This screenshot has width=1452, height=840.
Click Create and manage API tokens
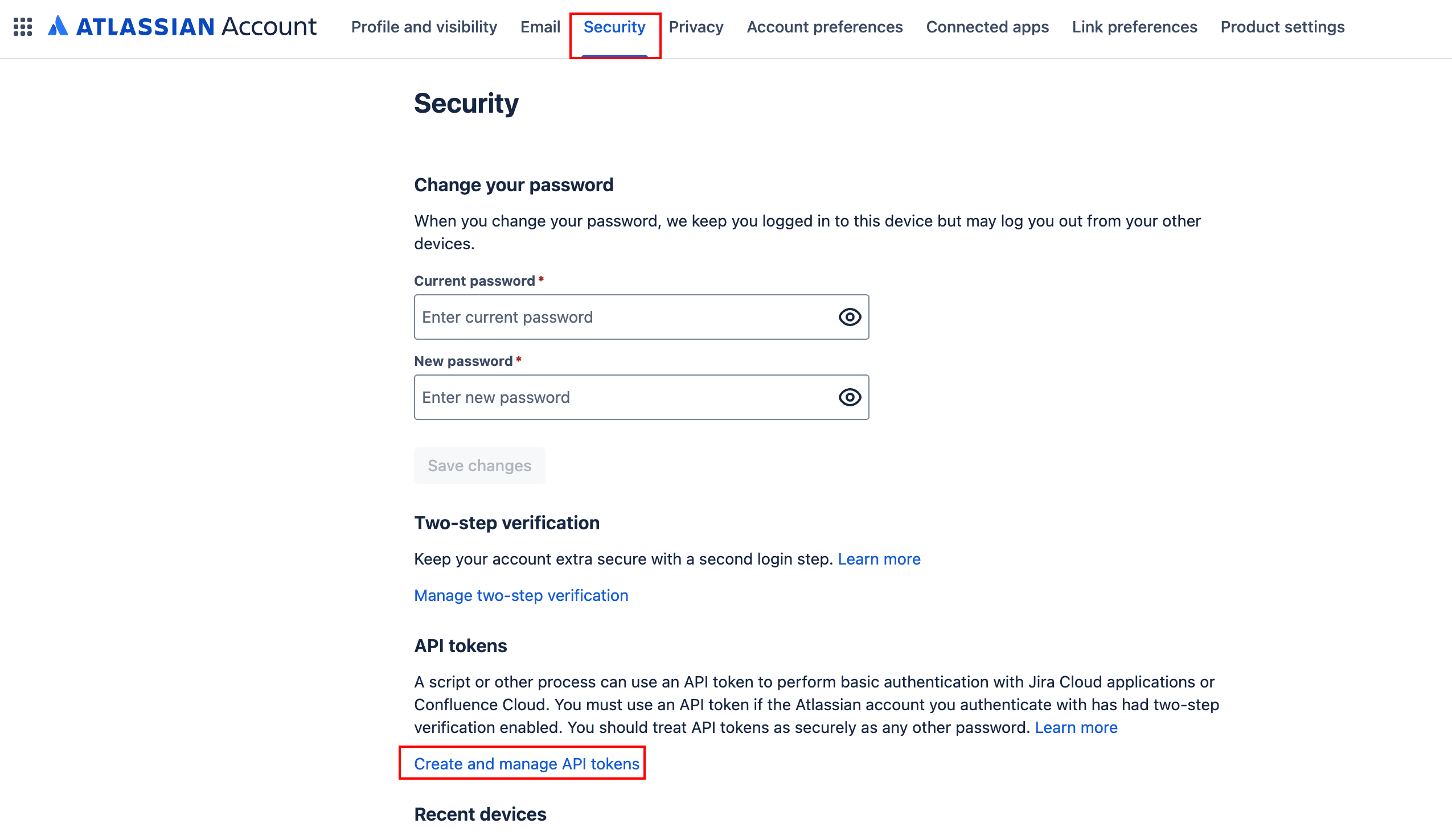click(x=526, y=763)
